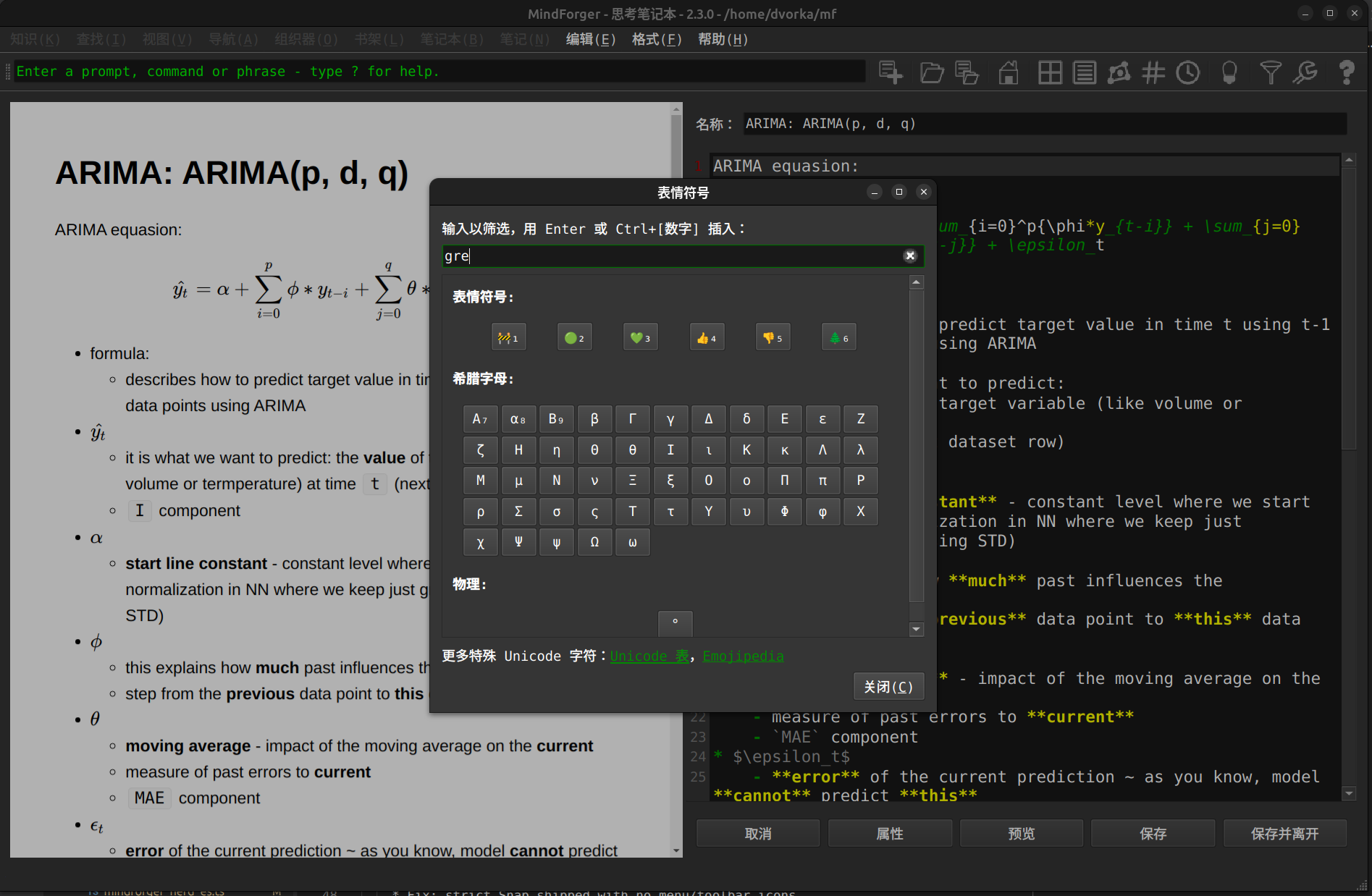1372x896 pixels.
Task: Click 关闭(C) in the emoji dialog
Action: coord(888,686)
